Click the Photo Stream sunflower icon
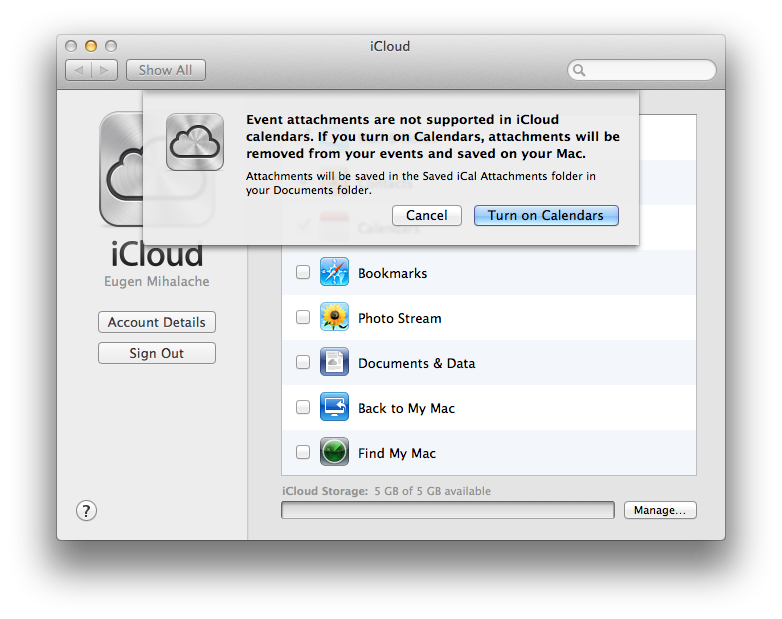 (x=334, y=317)
